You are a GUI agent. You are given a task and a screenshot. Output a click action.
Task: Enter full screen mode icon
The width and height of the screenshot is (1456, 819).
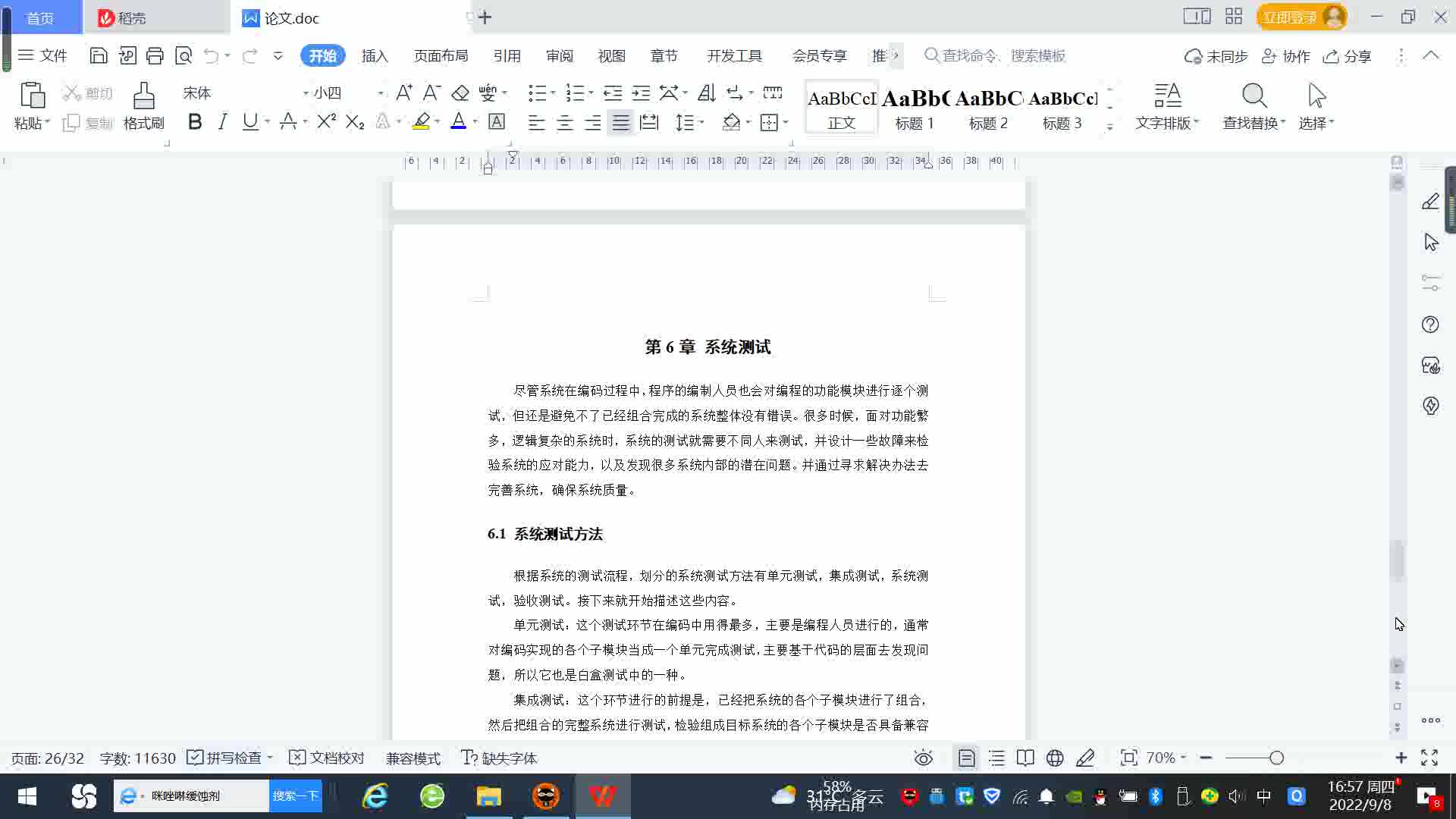[x=1429, y=758]
